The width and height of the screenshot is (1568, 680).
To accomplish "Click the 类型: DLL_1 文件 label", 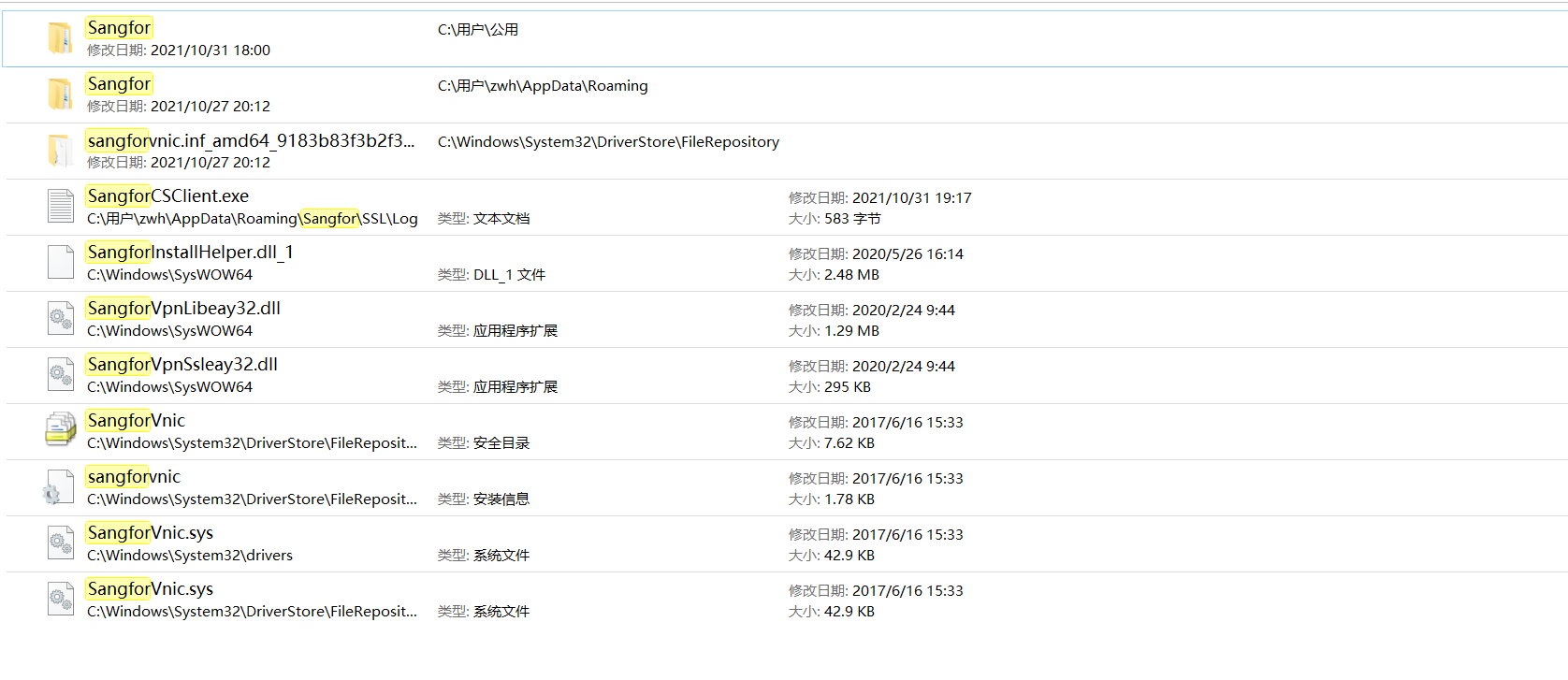I will click(492, 275).
